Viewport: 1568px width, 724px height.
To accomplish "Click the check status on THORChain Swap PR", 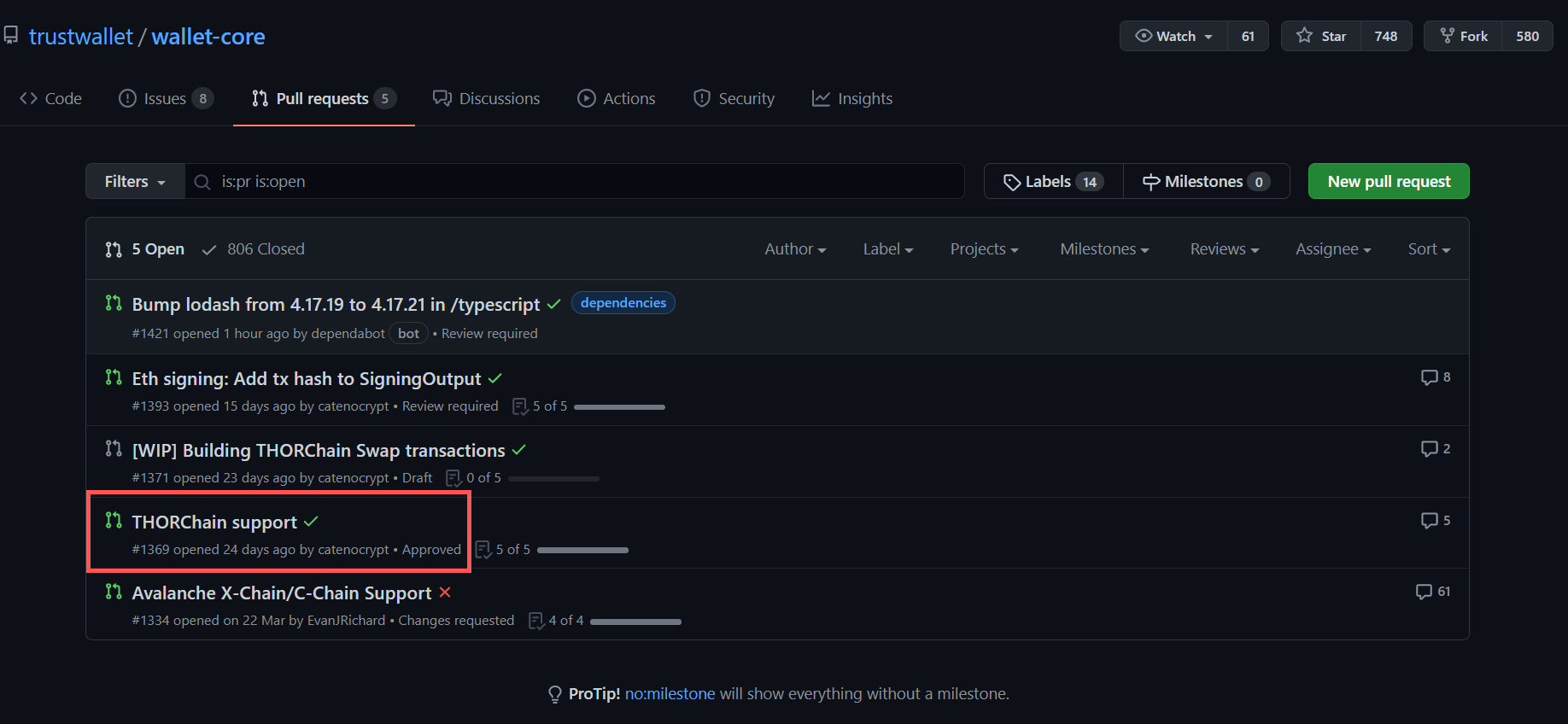I will [x=519, y=450].
